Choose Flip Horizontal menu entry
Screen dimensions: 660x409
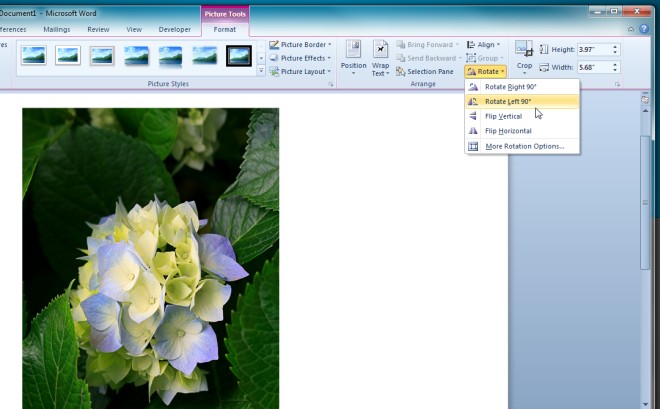522,131
